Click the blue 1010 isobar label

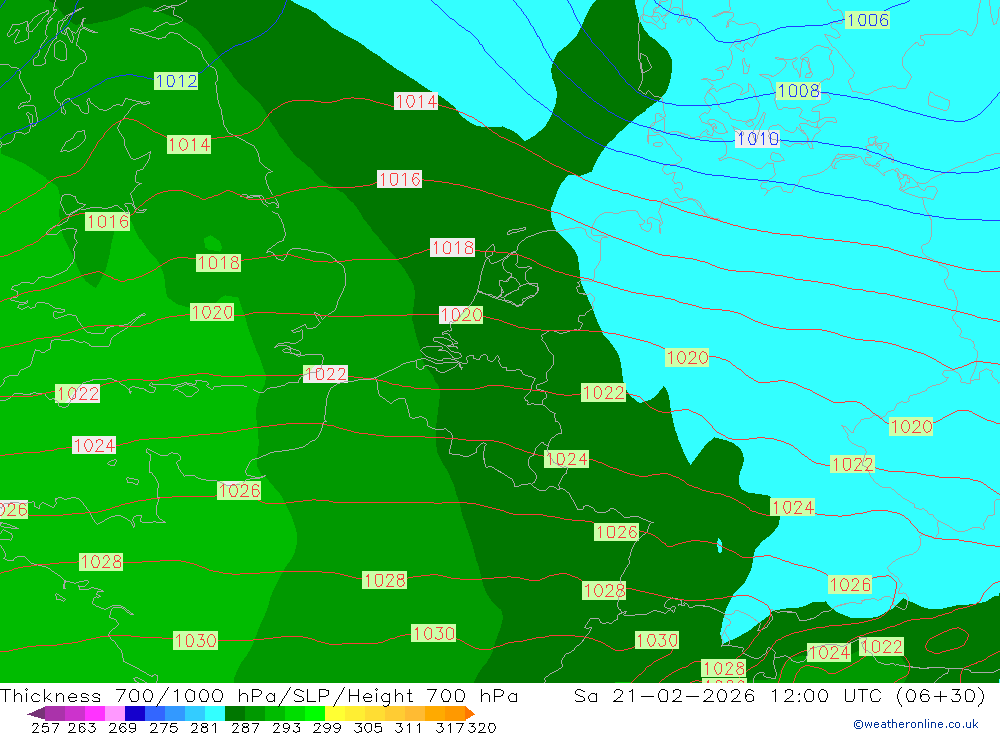click(x=757, y=138)
